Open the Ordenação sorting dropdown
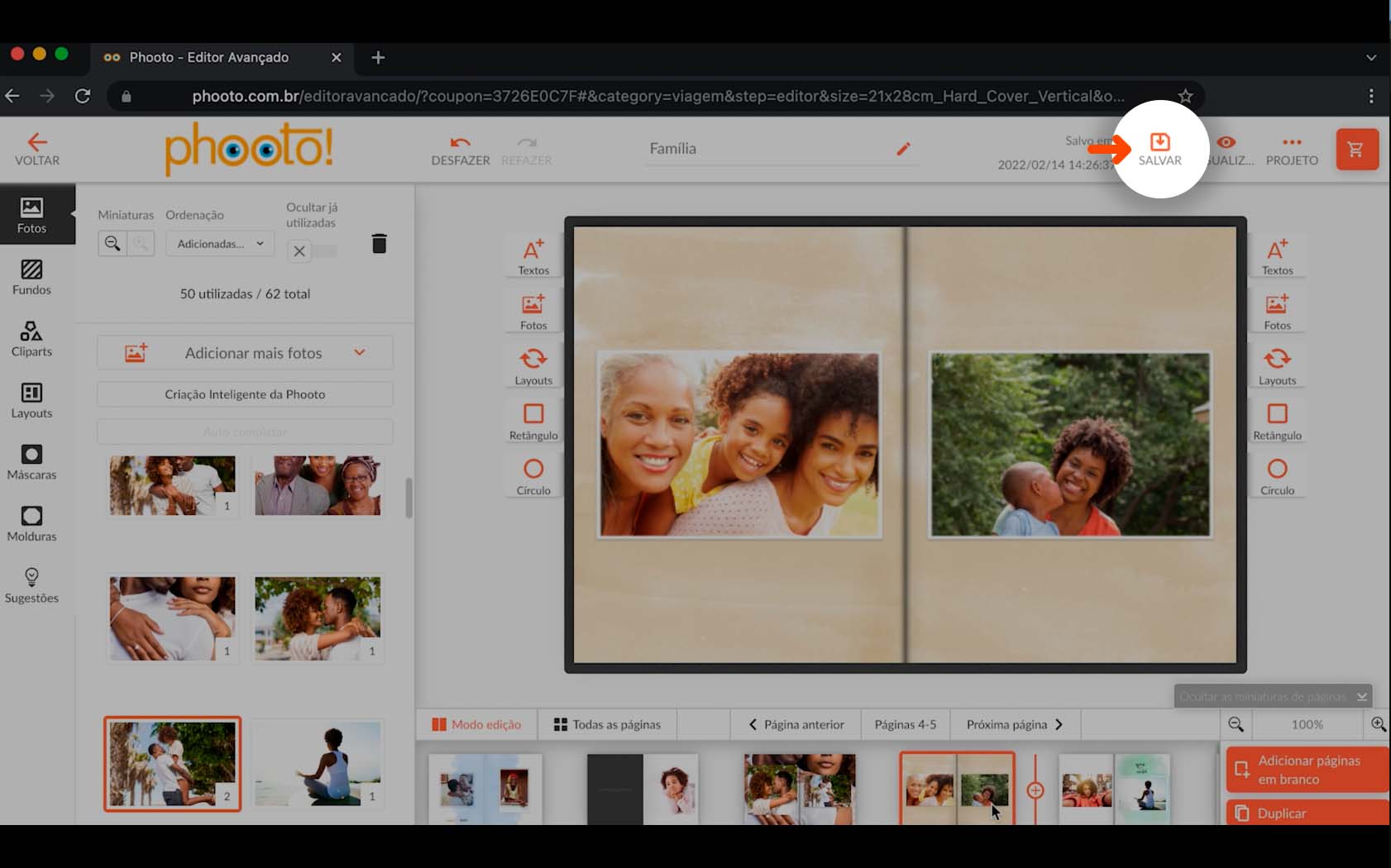1391x868 pixels. tap(219, 244)
